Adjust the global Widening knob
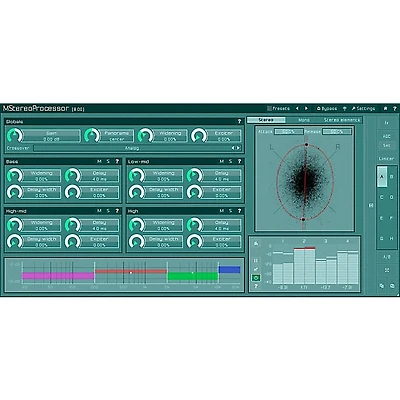400x400 pixels. 146,136
